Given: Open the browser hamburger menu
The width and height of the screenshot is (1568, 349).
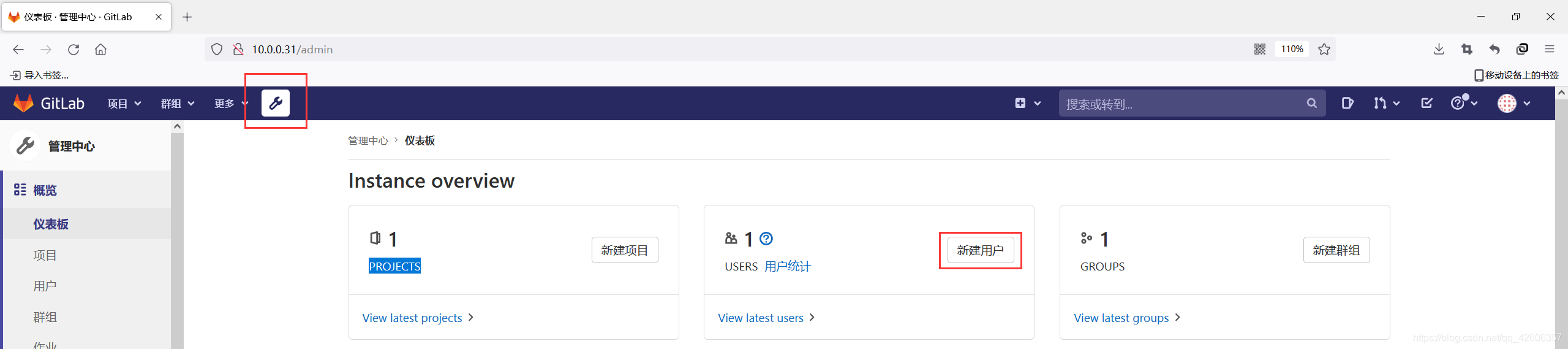Looking at the screenshot, I should (1550, 49).
